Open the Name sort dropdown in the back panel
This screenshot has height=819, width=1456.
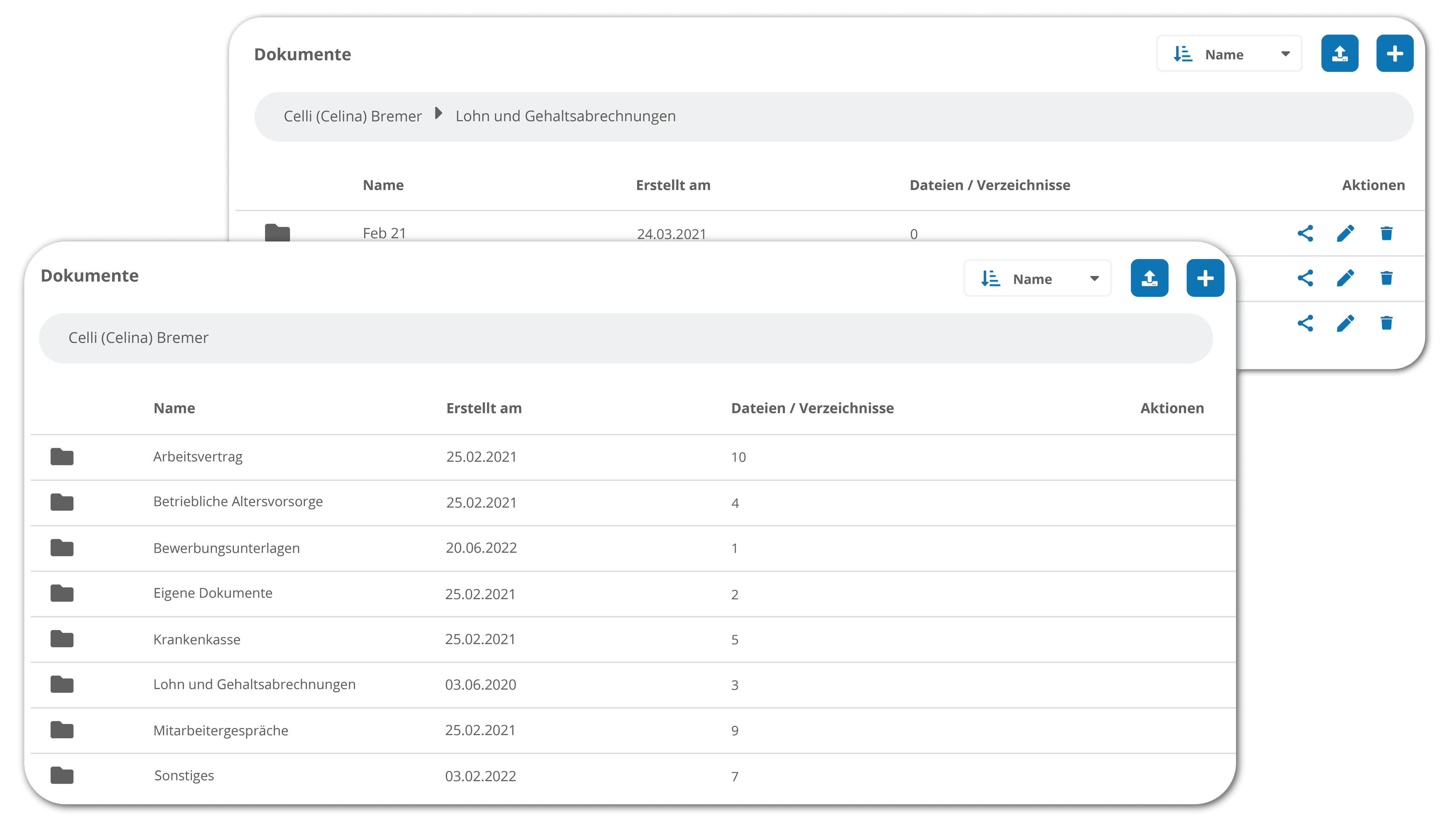click(x=1229, y=54)
